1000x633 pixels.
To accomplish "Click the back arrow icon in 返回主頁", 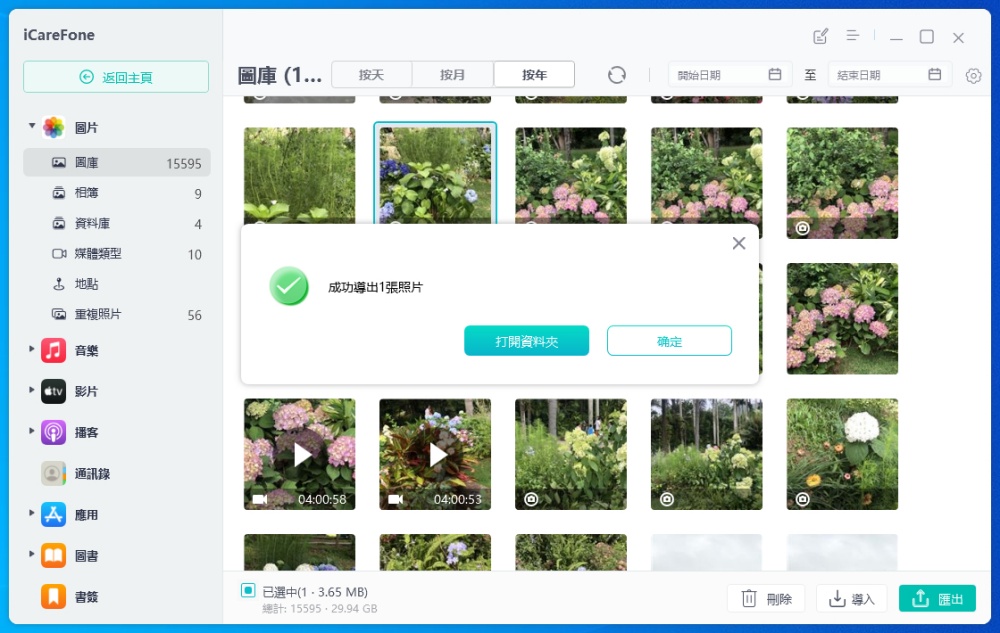I will (87, 77).
